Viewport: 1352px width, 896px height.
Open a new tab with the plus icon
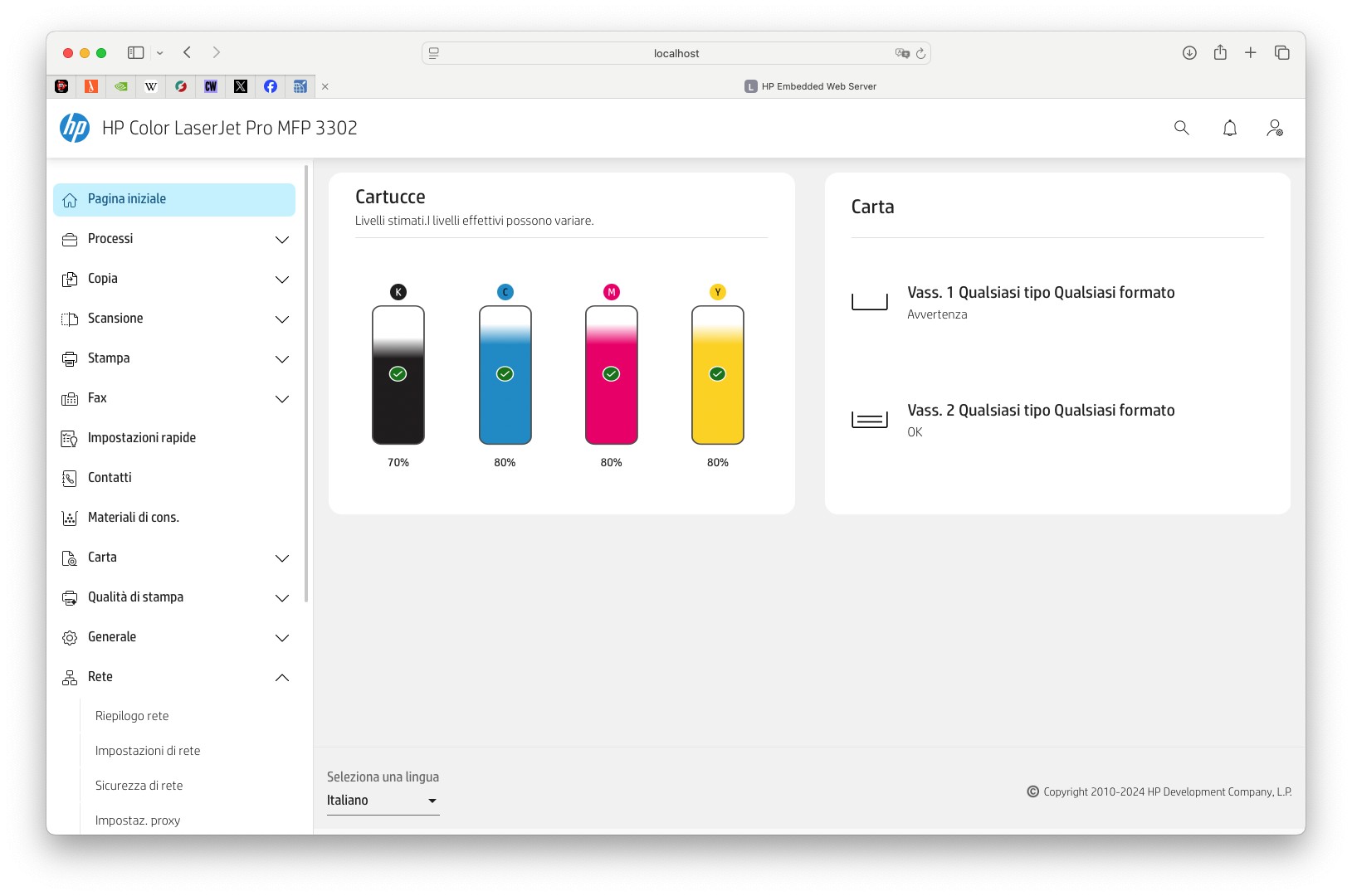[1251, 52]
